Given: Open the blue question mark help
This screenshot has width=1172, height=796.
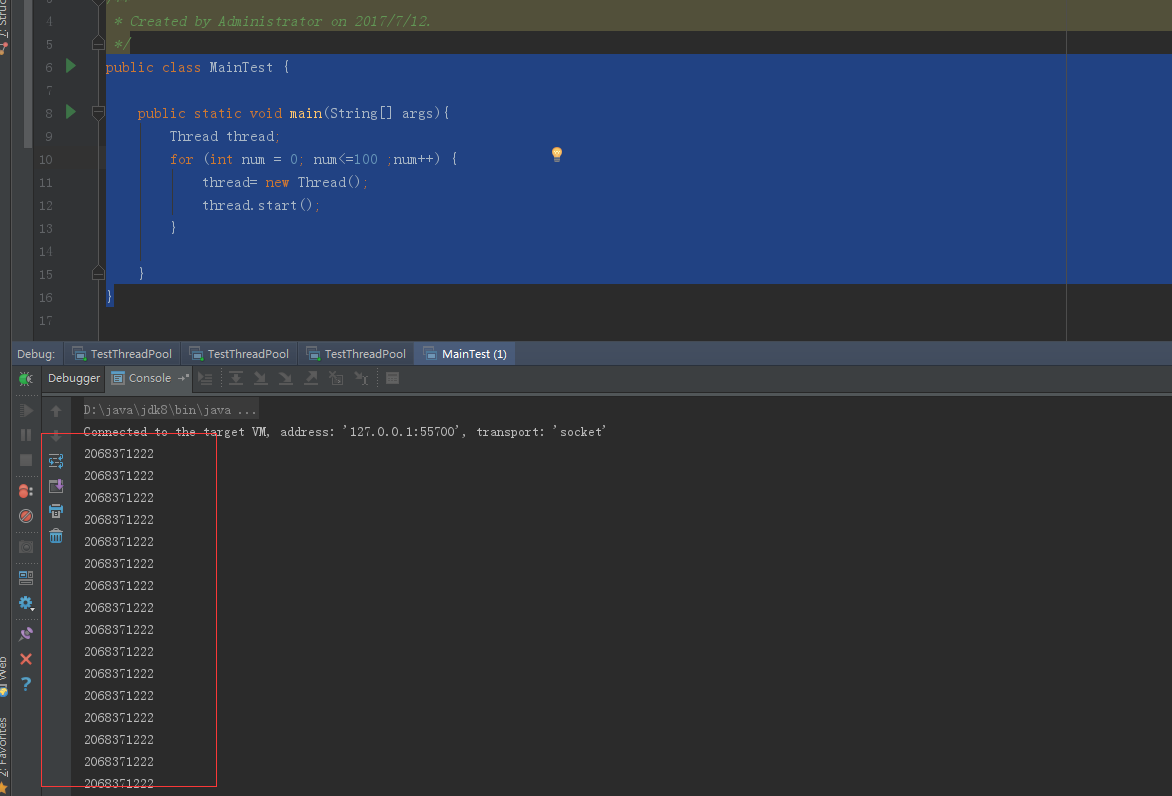Looking at the screenshot, I should point(26,683).
